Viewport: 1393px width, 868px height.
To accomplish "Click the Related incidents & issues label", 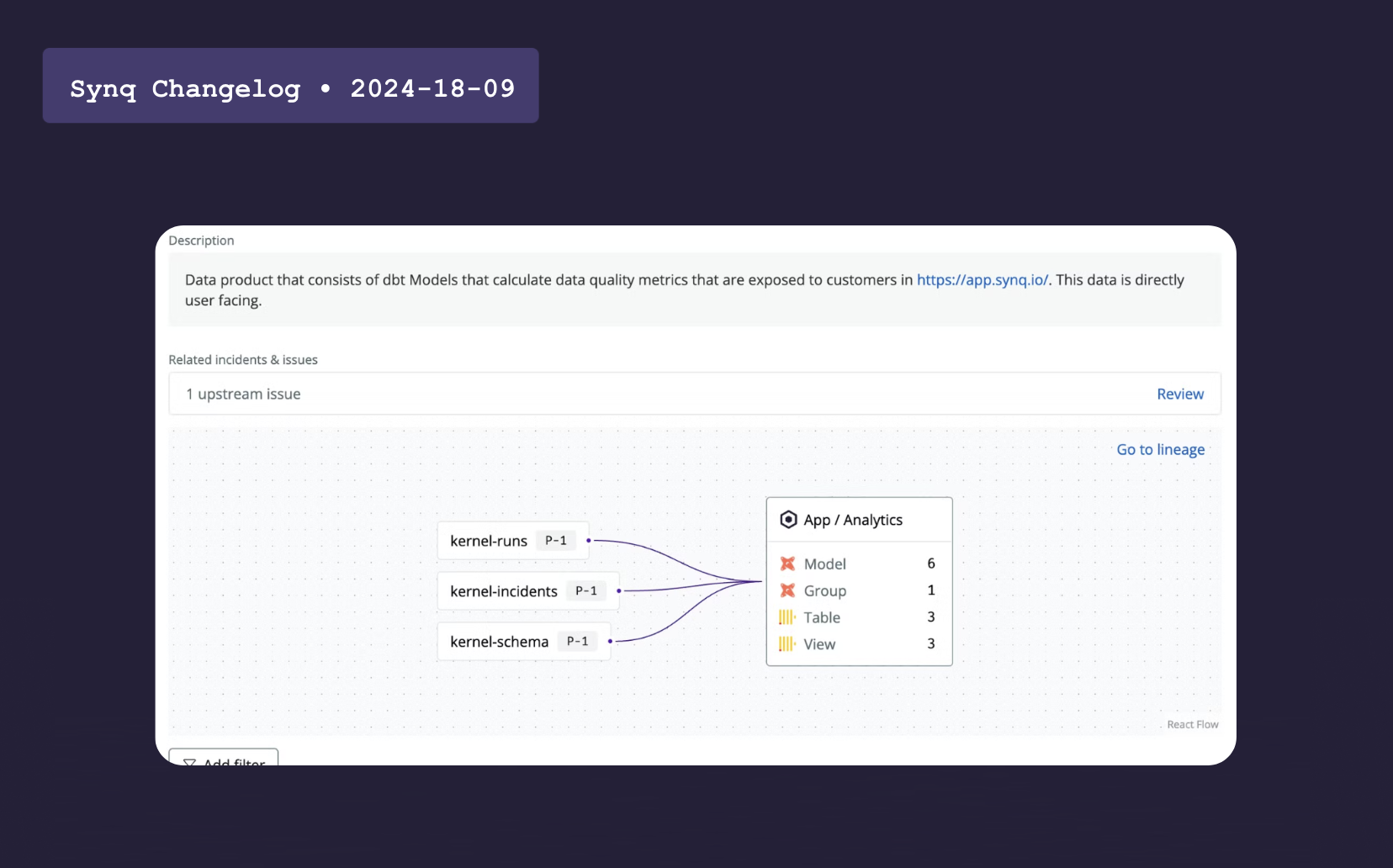I will coord(243,360).
